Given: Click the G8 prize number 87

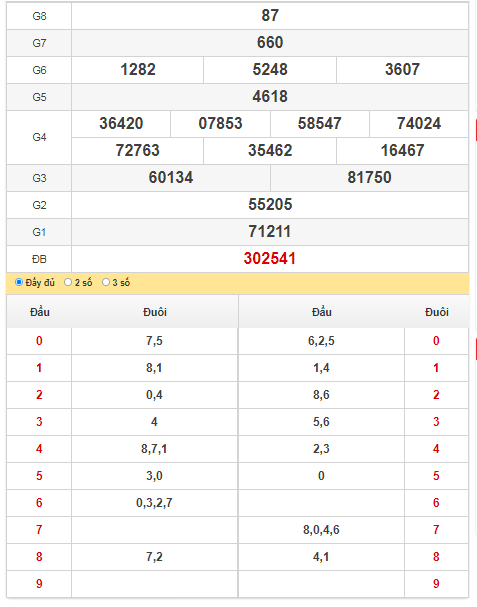Looking at the screenshot, I should click(x=270, y=15).
